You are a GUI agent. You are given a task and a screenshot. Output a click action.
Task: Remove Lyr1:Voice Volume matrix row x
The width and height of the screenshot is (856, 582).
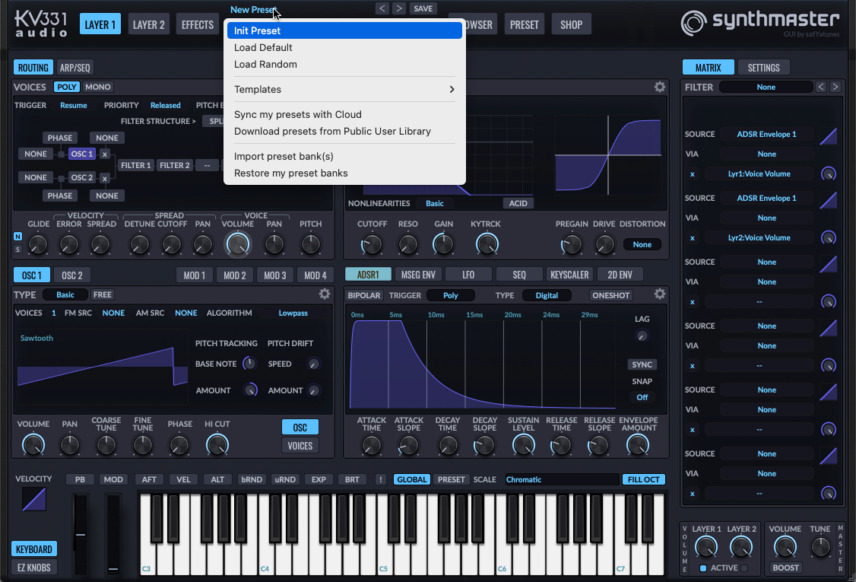[x=692, y=174]
